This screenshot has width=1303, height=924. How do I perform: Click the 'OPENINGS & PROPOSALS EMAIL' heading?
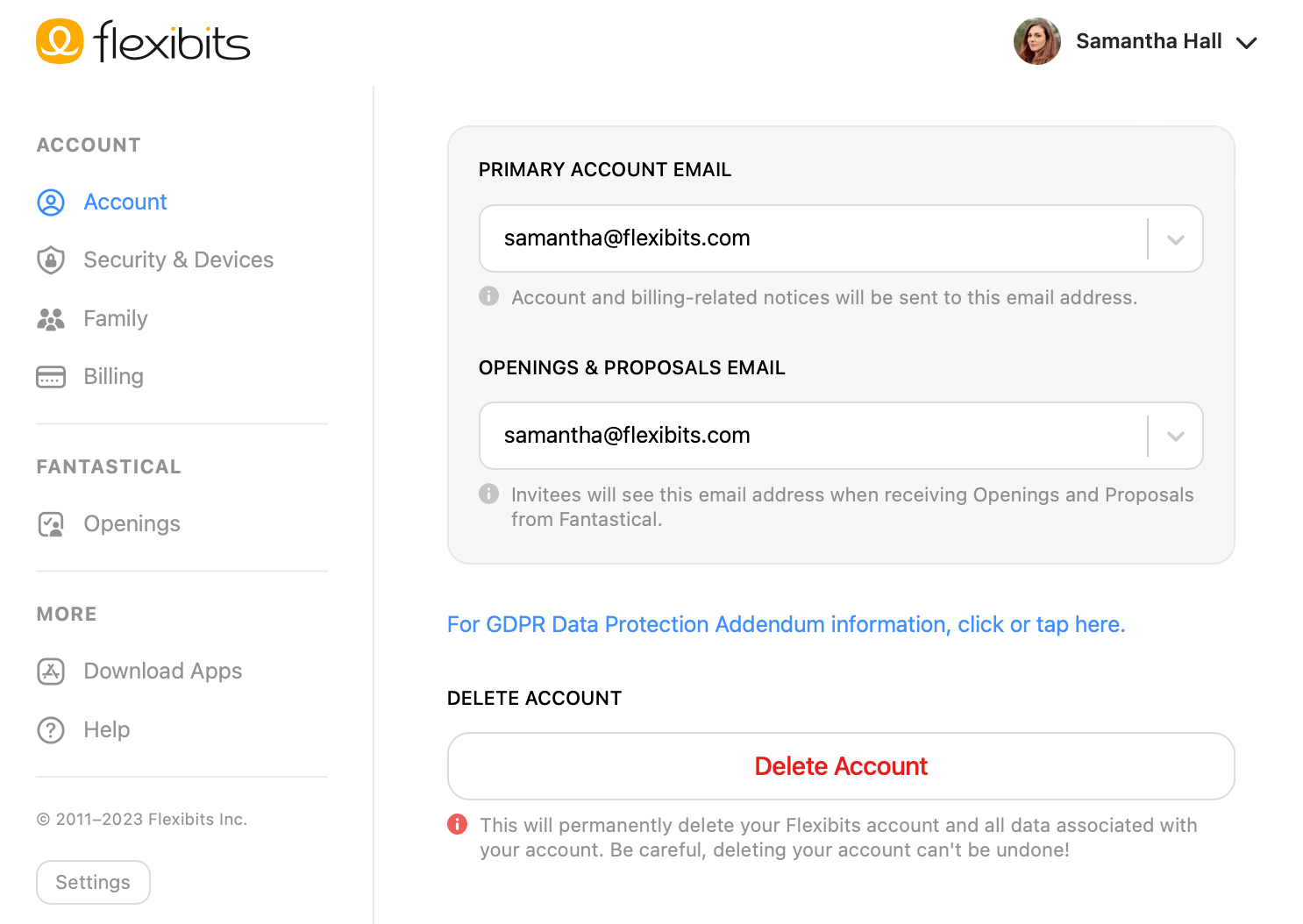(x=632, y=367)
